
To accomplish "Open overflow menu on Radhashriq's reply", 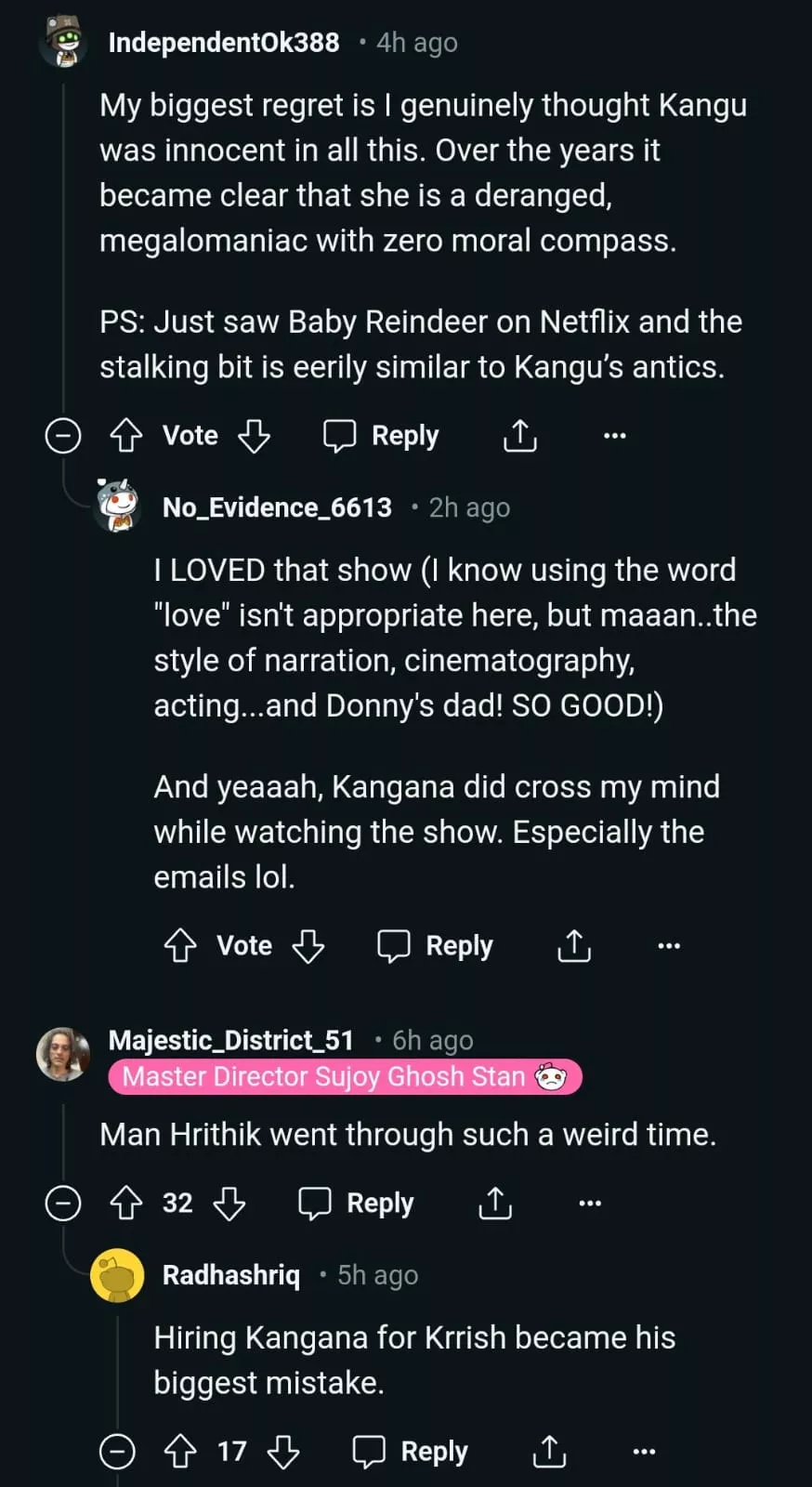I will coord(643,1451).
